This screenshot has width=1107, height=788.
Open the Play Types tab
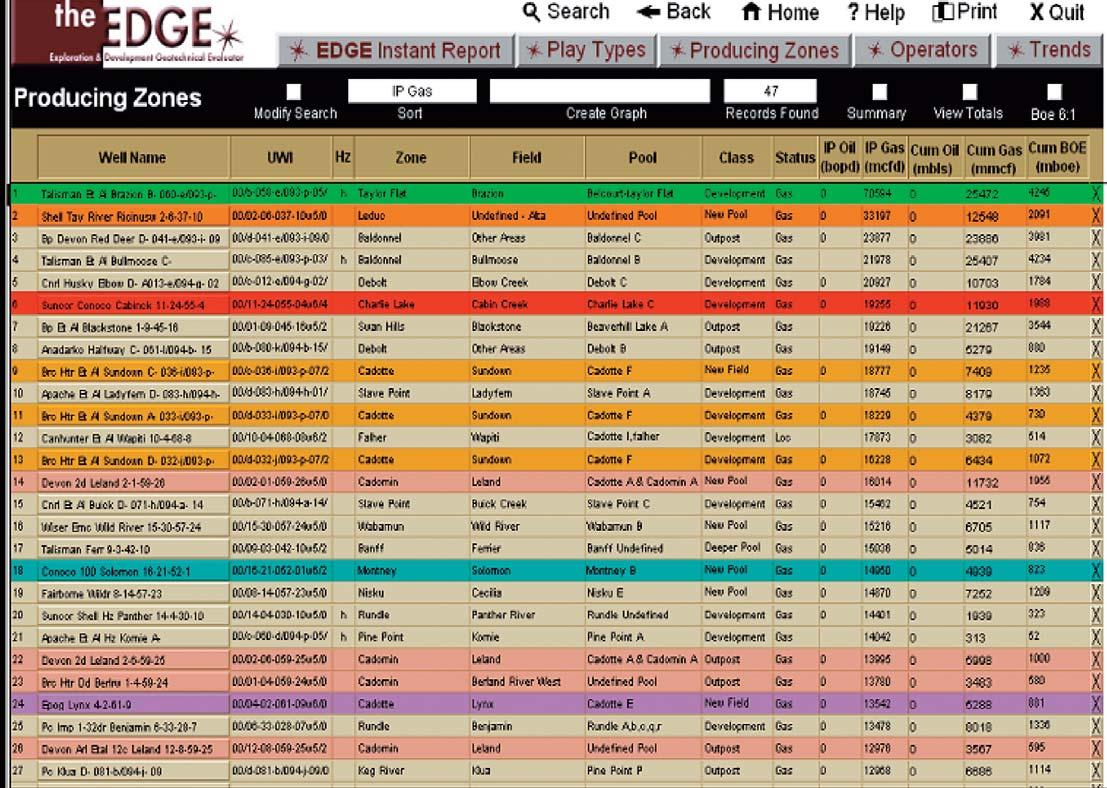(x=587, y=51)
